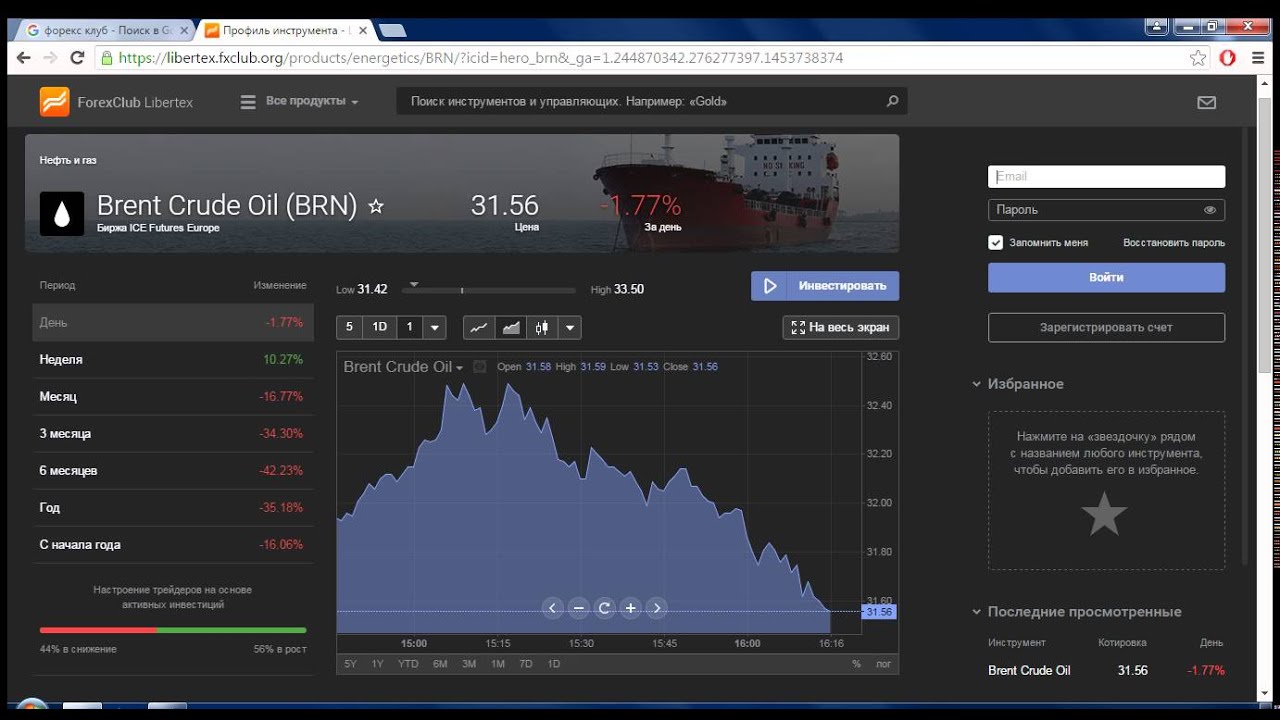Show password using the eye icon
This screenshot has height=720, width=1280.
[x=1210, y=210]
